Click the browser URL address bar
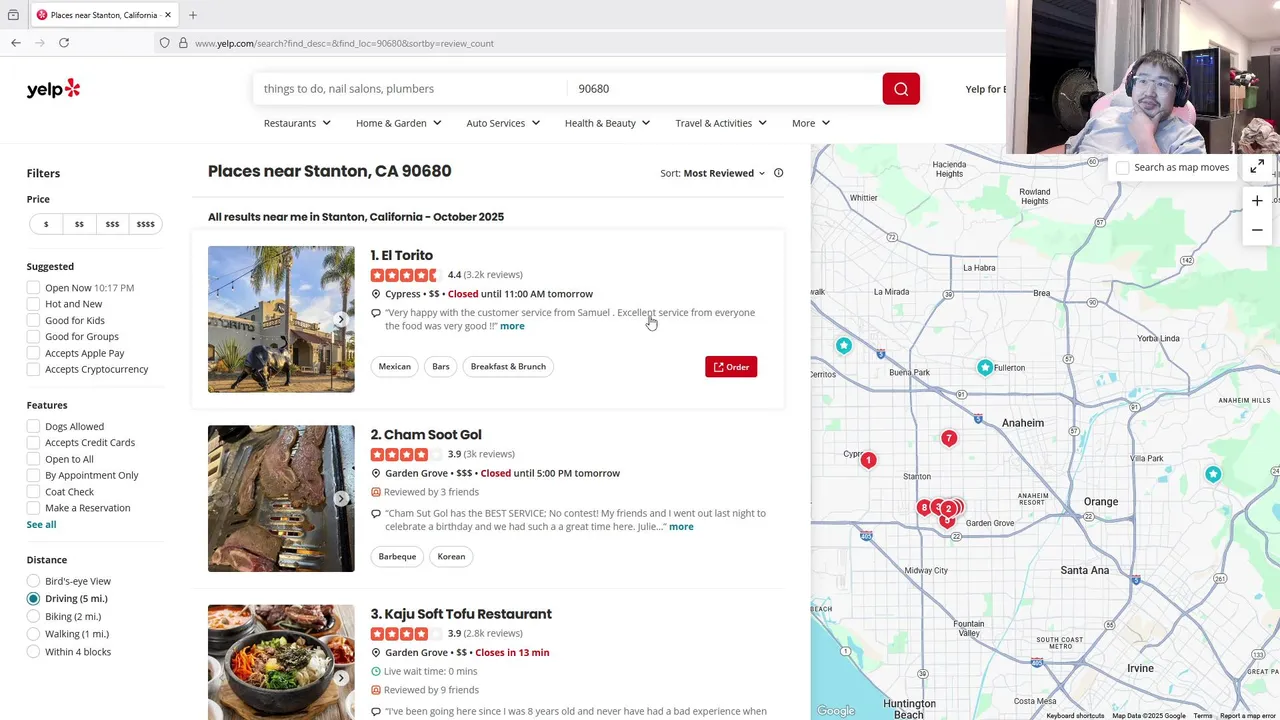This screenshot has height=720, width=1280. [x=580, y=43]
